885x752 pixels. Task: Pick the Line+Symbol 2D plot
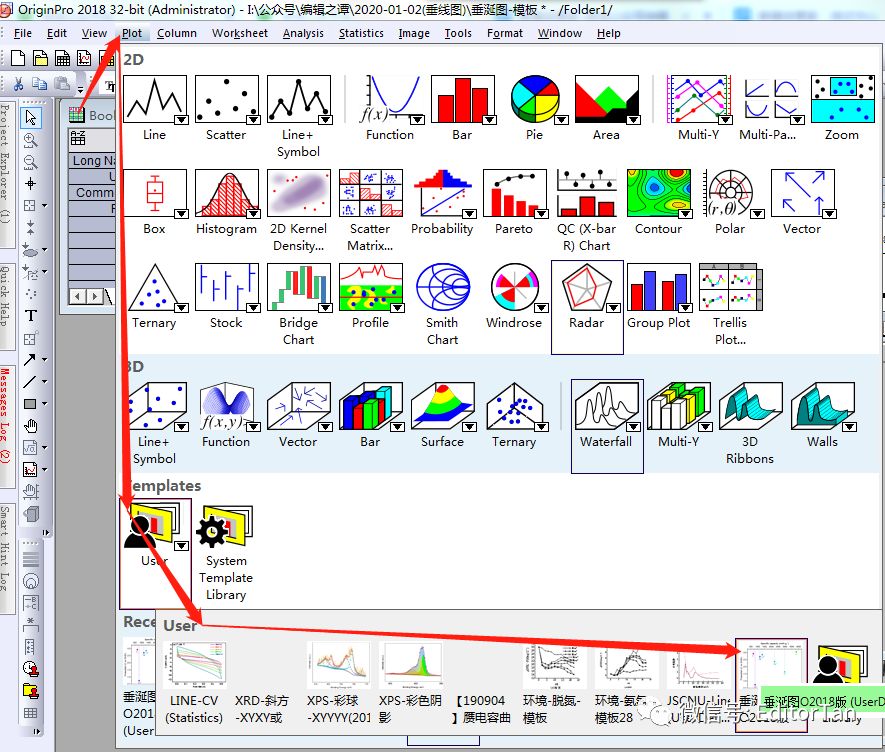click(x=299, y=99)
